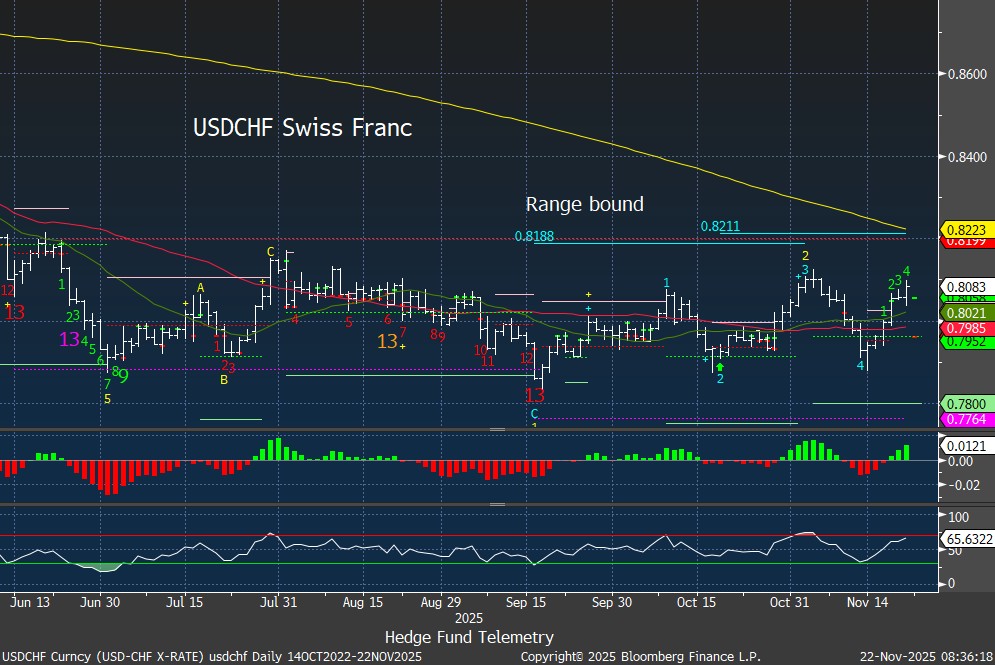Click the yellow 0.8223 moving average tag

click(965, 229)
